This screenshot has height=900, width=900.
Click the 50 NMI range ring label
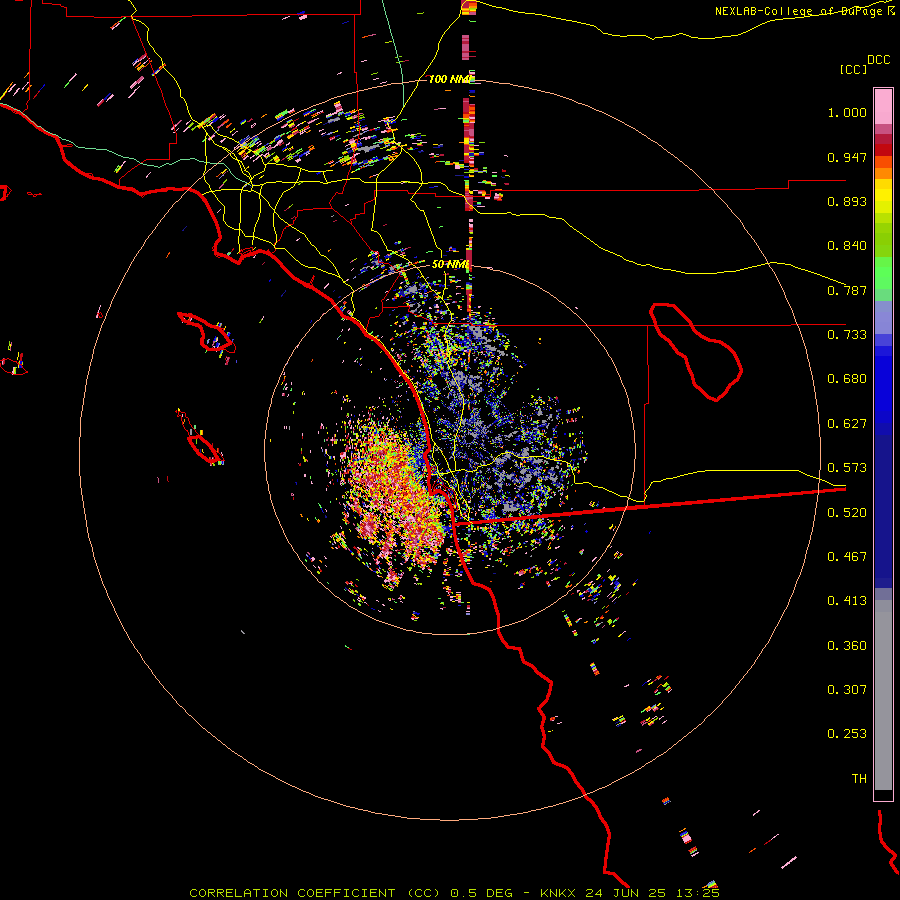(x=451, y=265)
